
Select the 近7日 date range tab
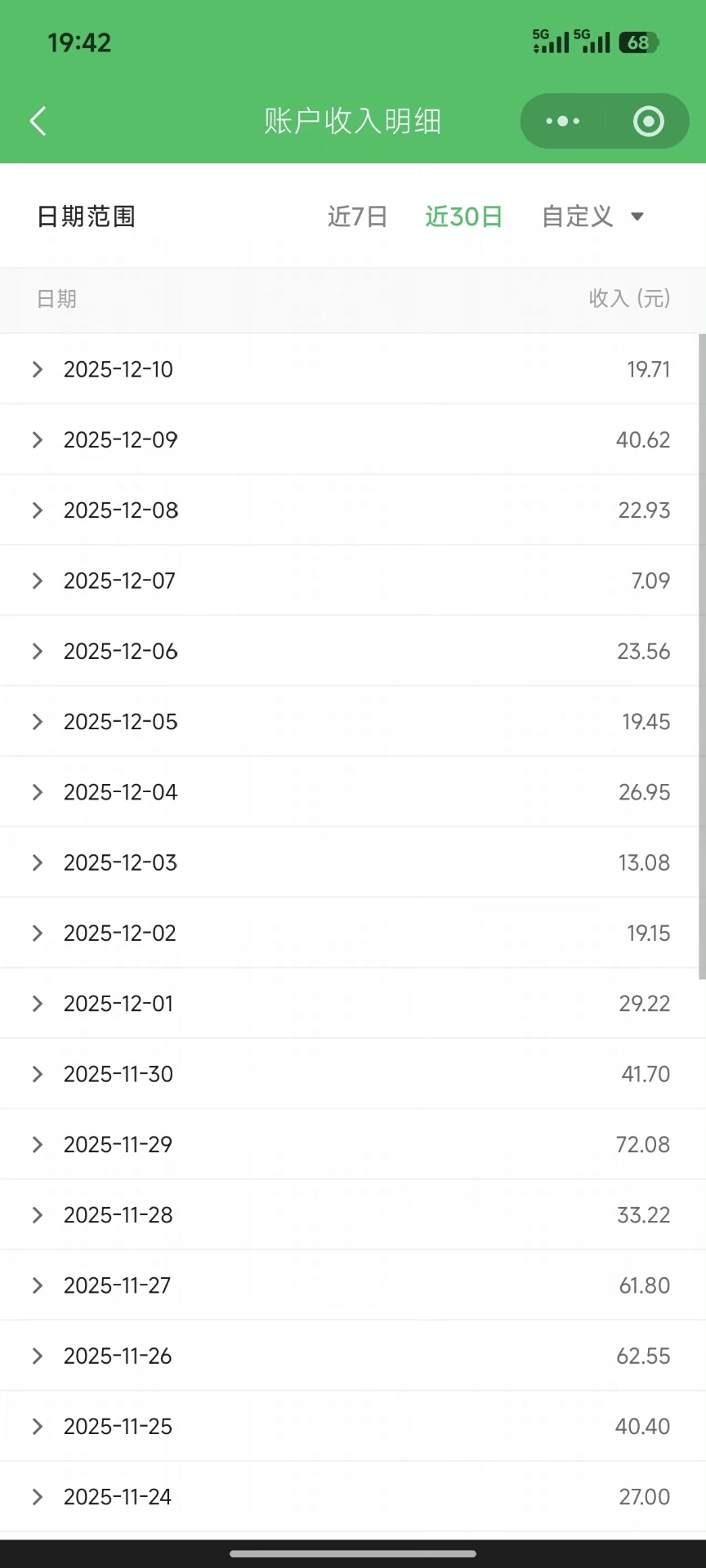click(x=357, y=216)
